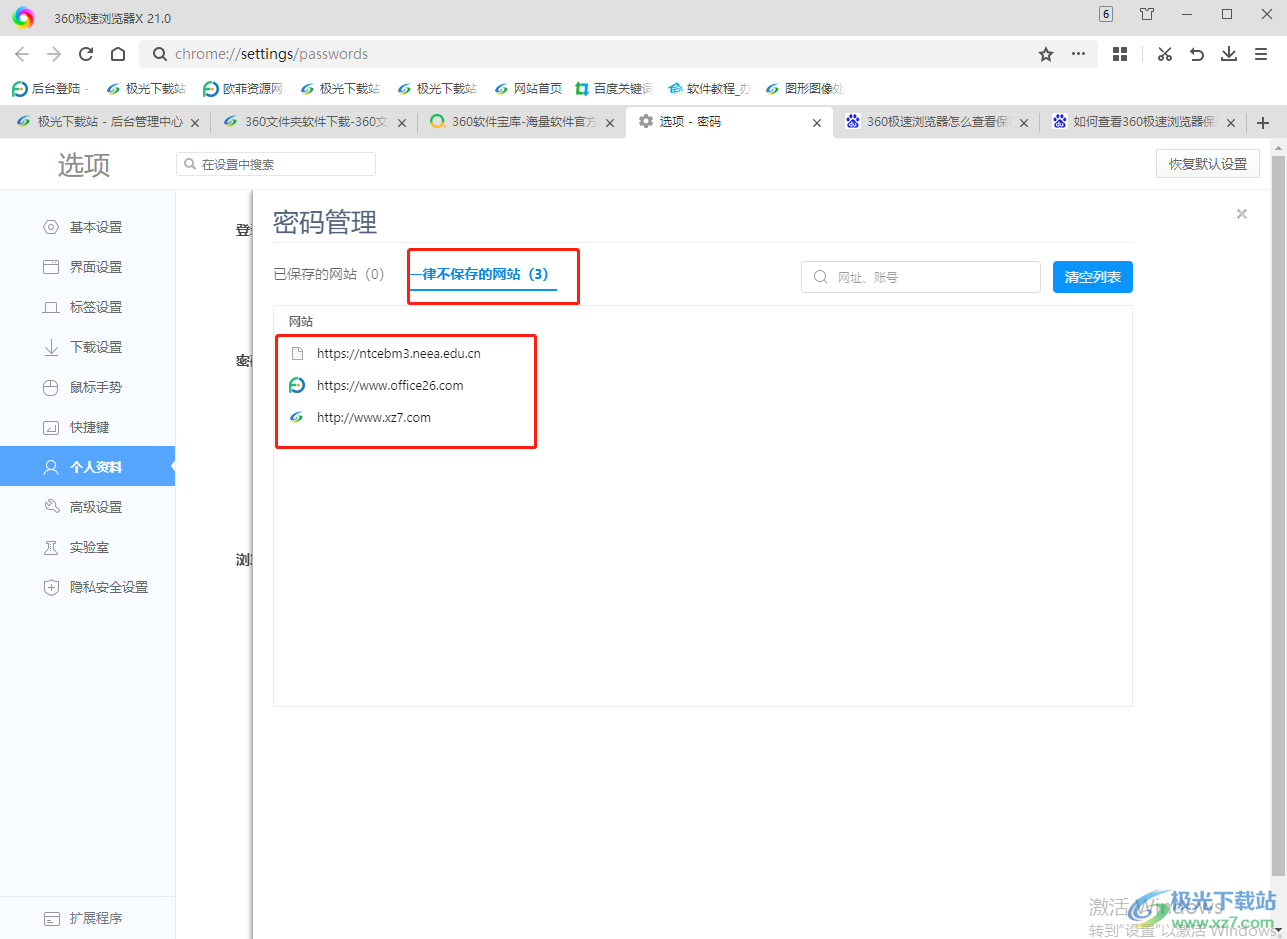Open 实验室 in the sidebar
This screenshot has width=1287, height=939.
click(x=87, y=547)
